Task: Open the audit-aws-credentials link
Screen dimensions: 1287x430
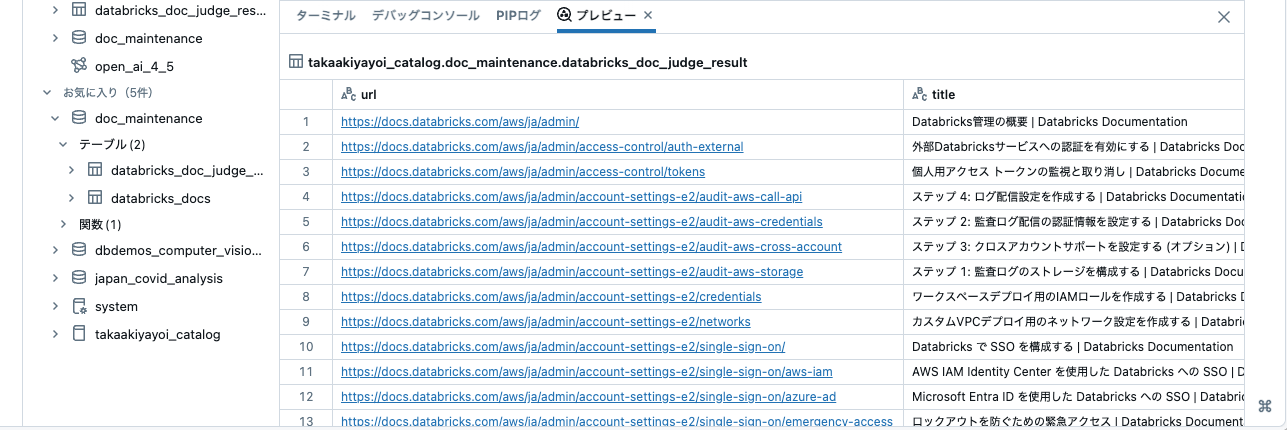Action: point(581,222)
